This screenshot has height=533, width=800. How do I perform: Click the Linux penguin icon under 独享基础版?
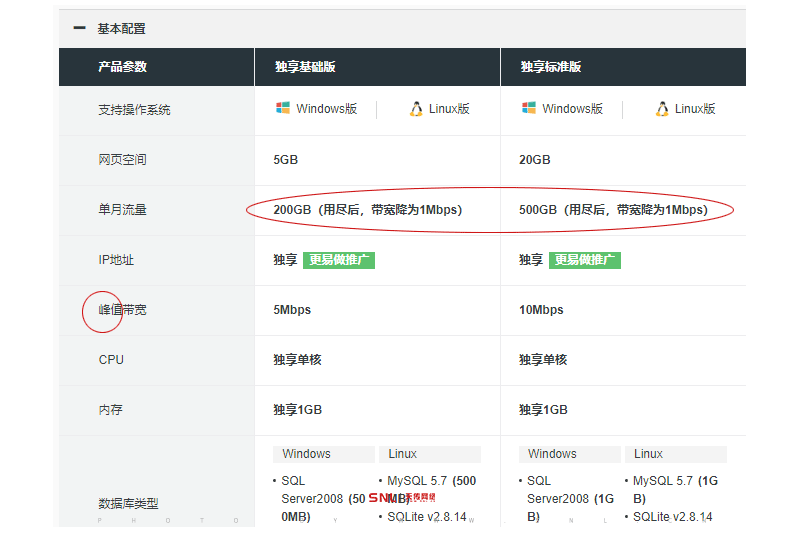(x=416, y=109)
